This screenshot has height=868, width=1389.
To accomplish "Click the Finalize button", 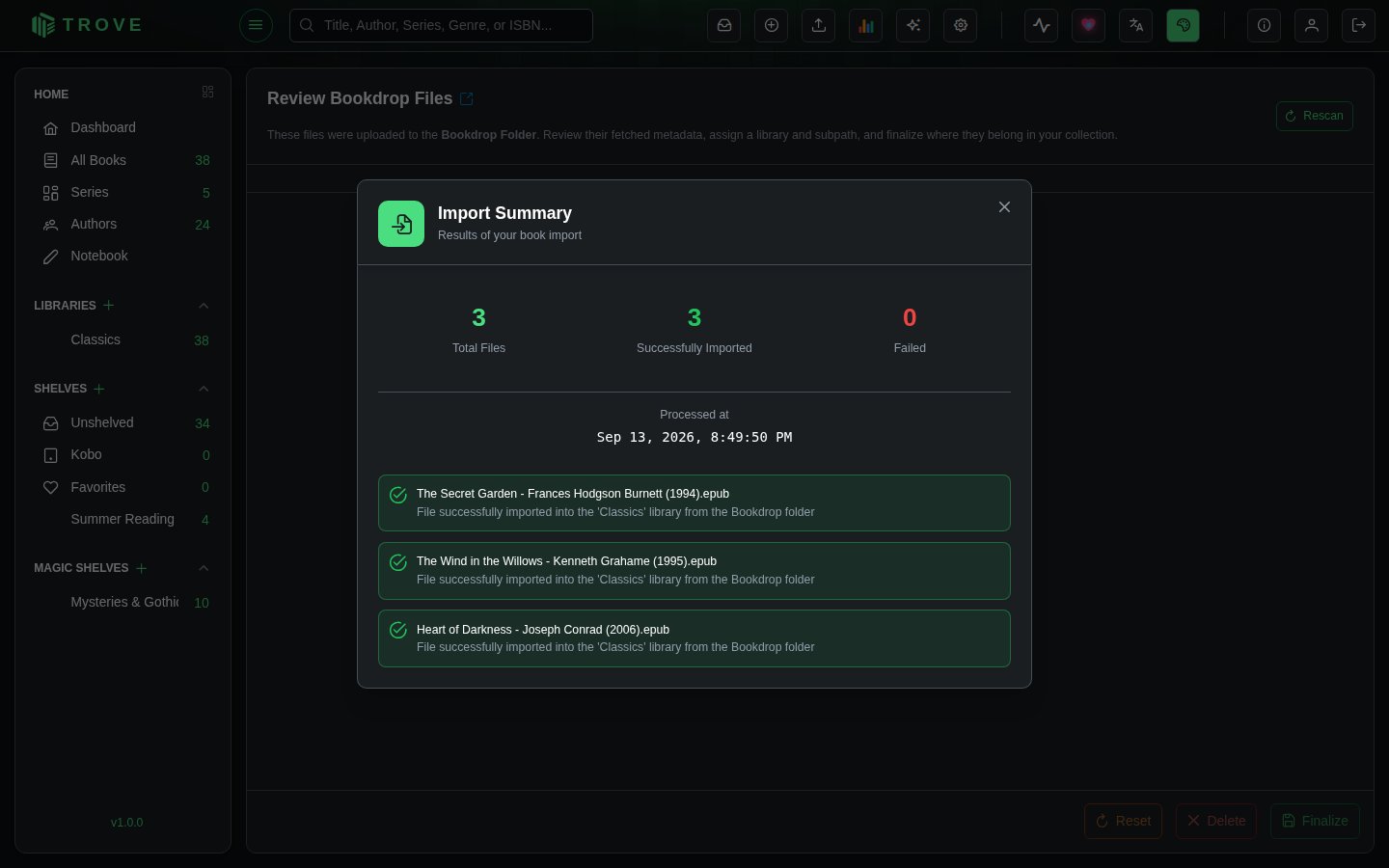I will (1315, 821).
